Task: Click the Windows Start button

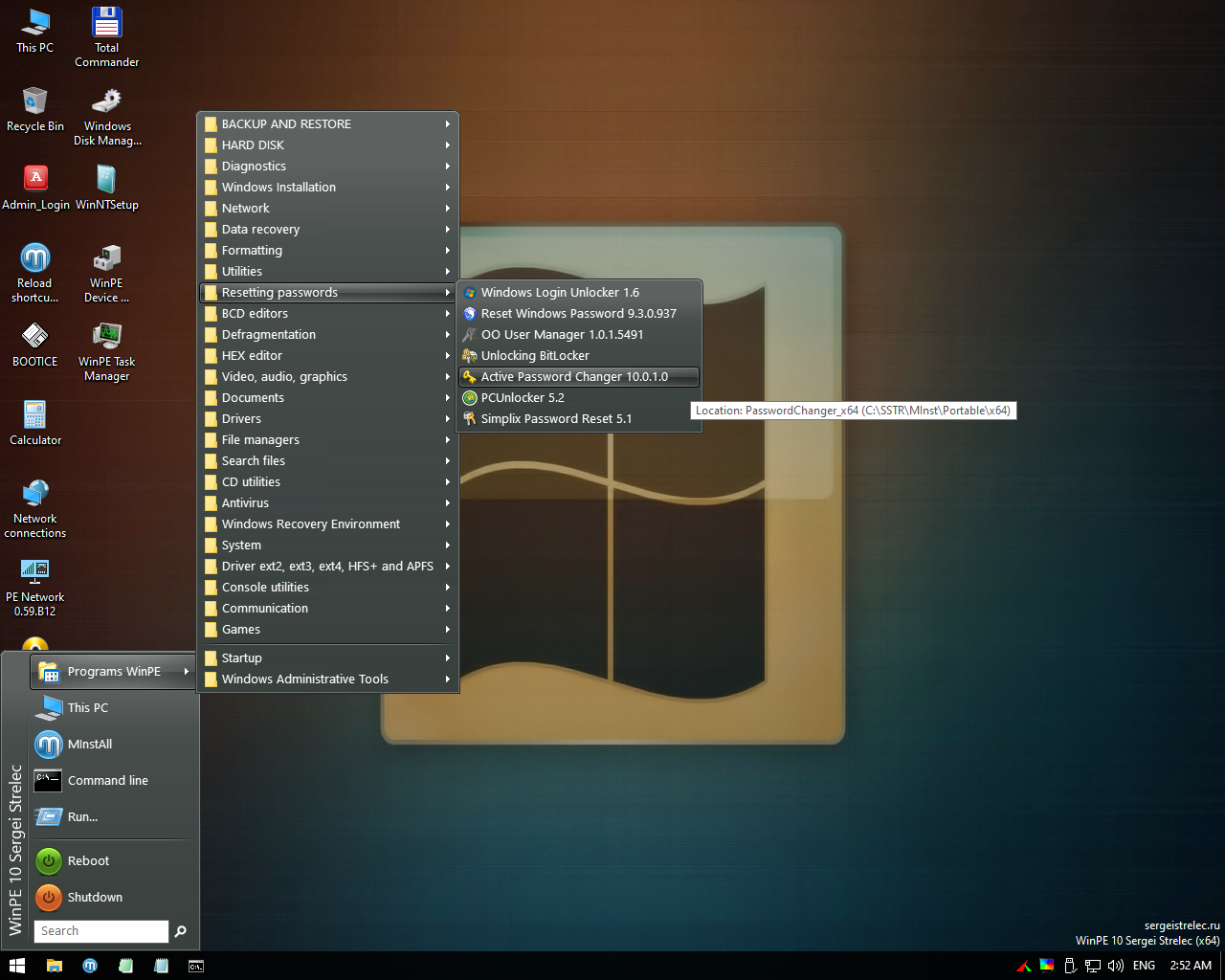Action: 17,966
